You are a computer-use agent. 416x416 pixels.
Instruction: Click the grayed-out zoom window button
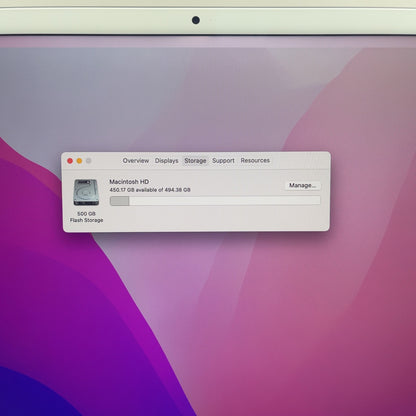pos(89,161)
